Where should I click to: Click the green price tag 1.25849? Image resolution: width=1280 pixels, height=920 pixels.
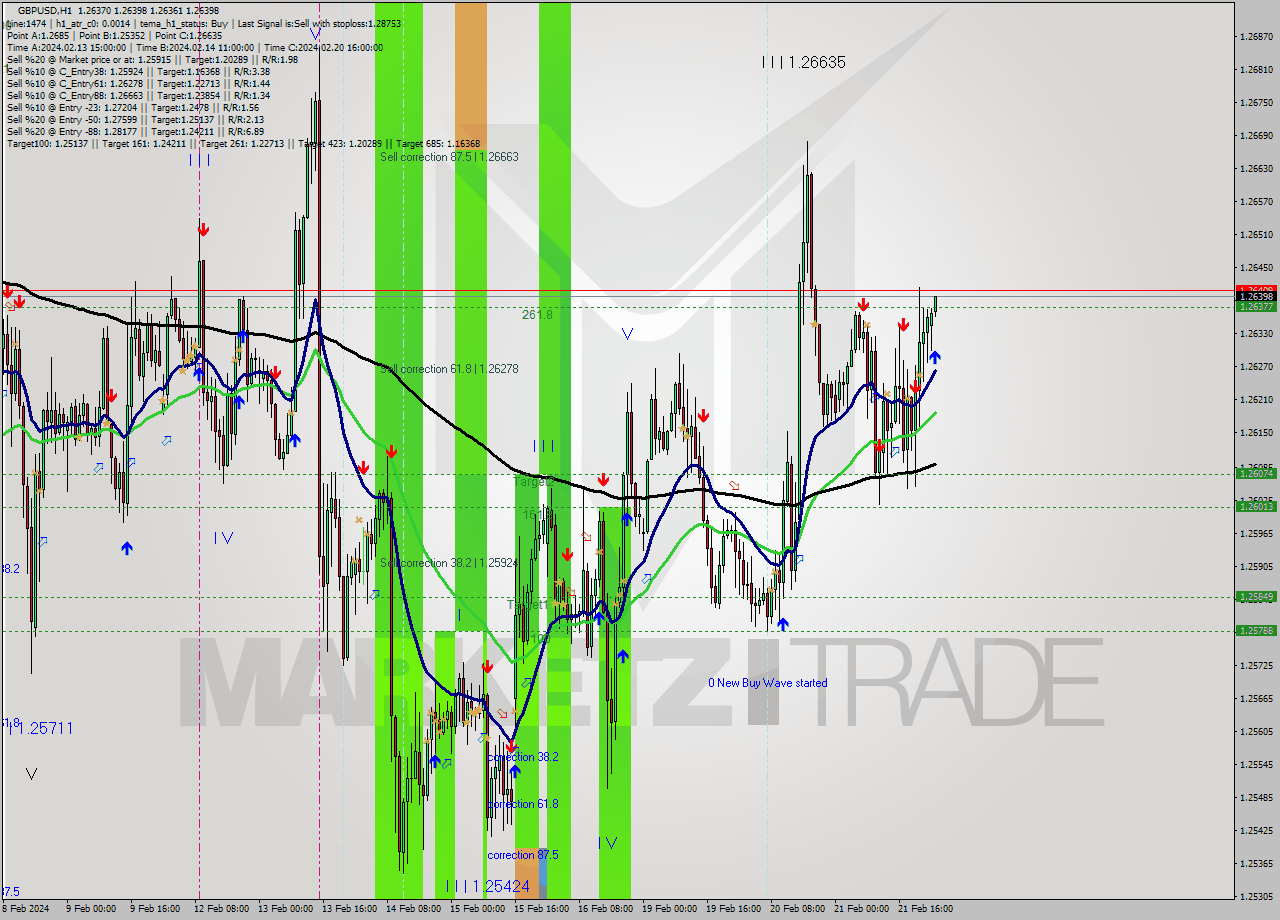pos(1256,597)
